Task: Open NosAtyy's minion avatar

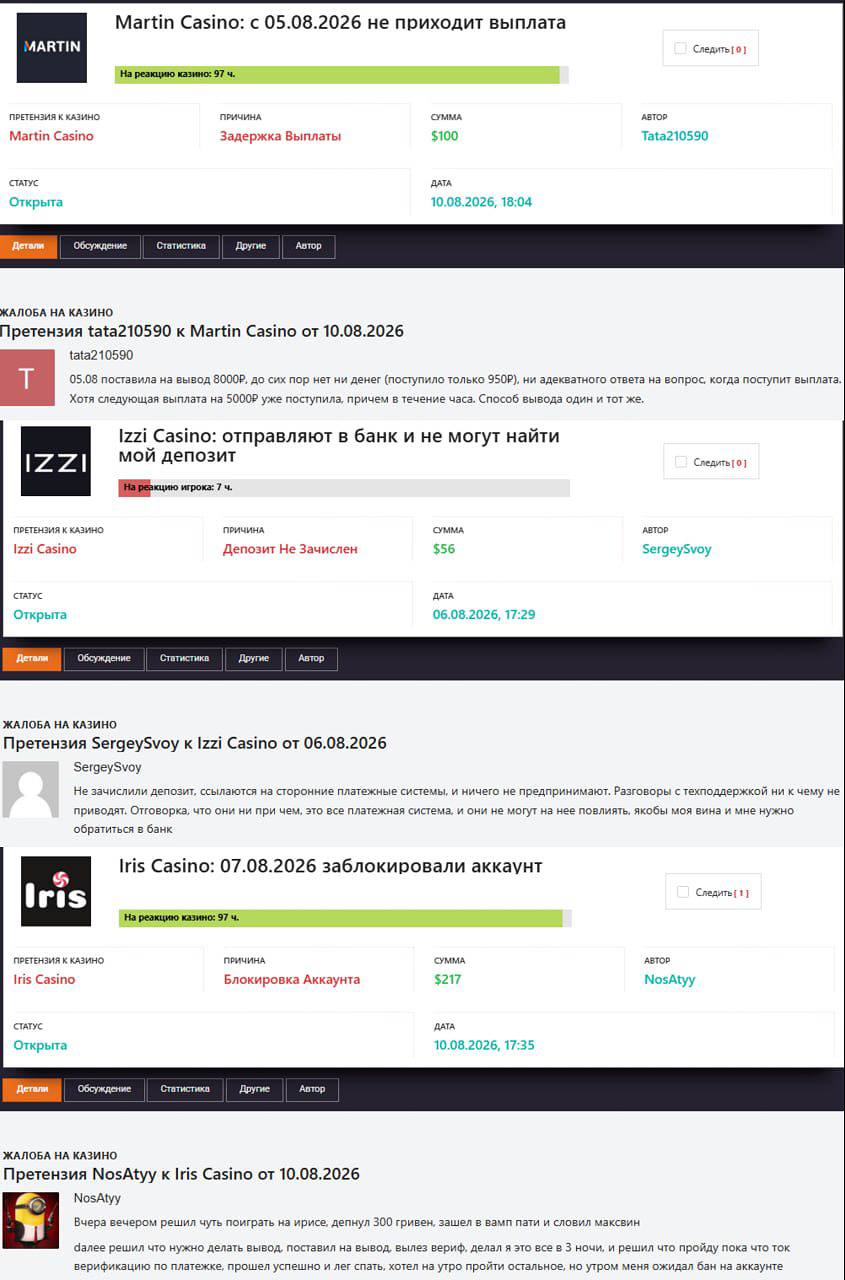Action: tap(30, 1221)
